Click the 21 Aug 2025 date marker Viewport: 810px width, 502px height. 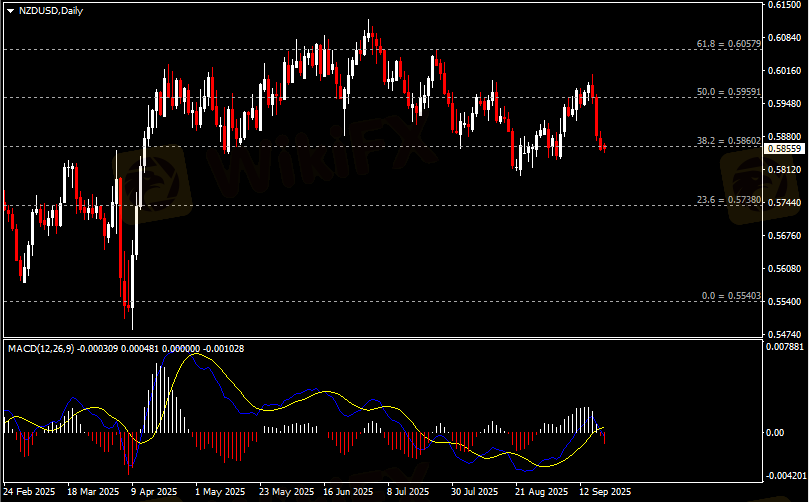pos(540,492)
